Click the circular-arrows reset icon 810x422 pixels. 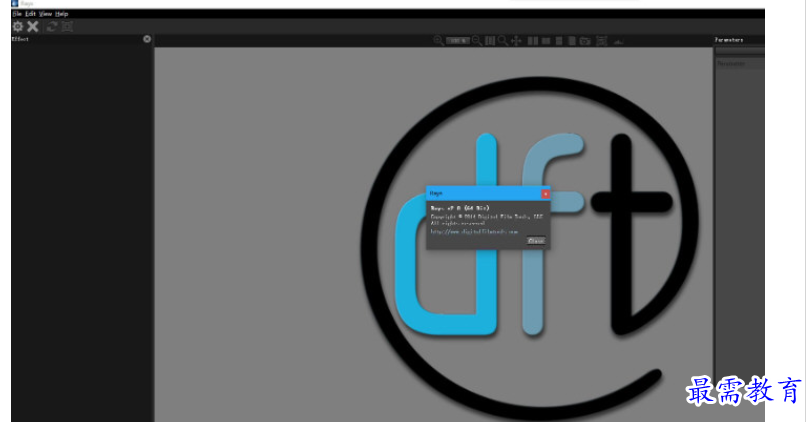click(51, 26)
